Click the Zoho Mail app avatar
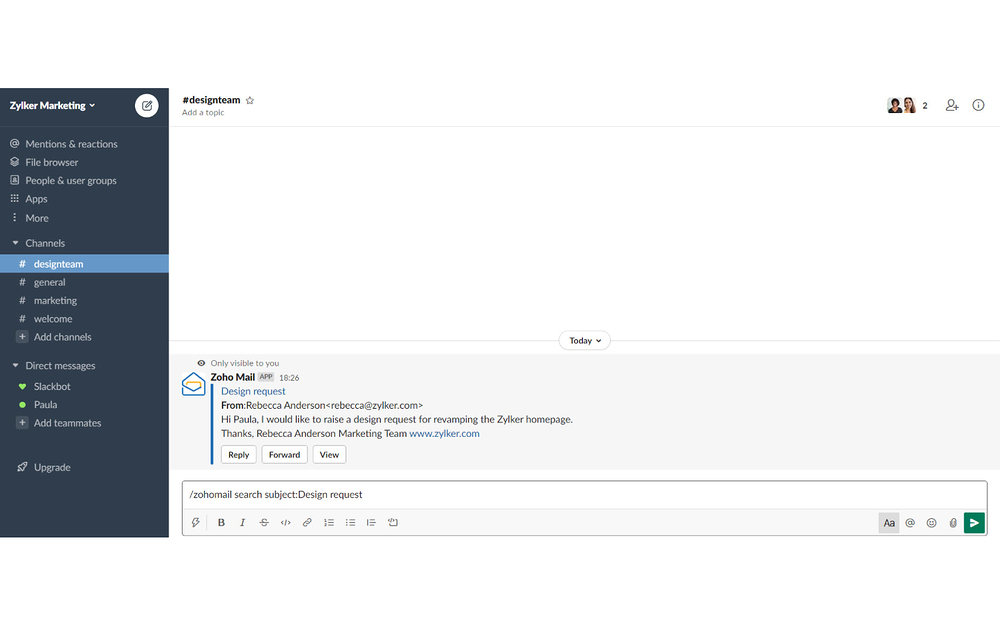The height and width of the screenshot is (625, 1000). 193,385
